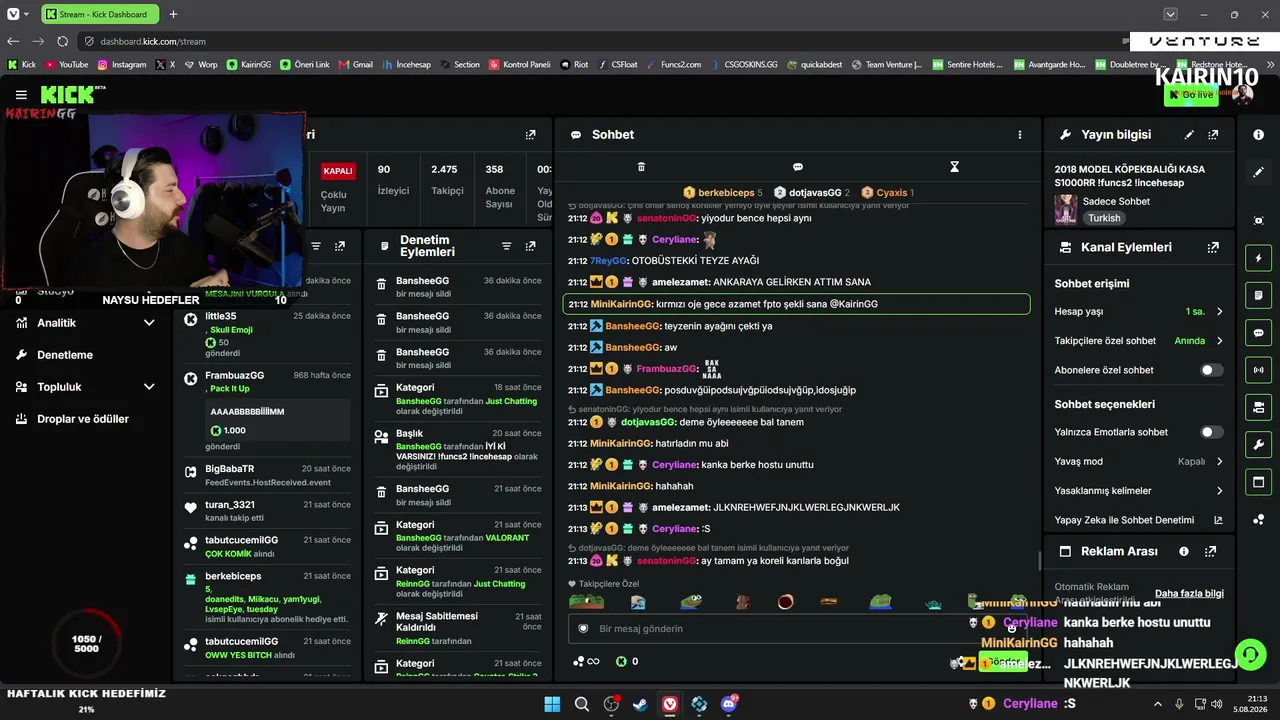This screenshot has width=1280, height=720.
Task: Pop out the Reklam Arası panel
Action: click(x=1210, y=551)
